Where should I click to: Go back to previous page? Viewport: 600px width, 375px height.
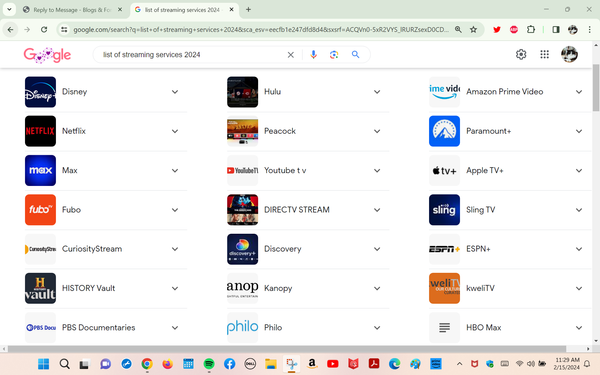[x=10, y=29]
